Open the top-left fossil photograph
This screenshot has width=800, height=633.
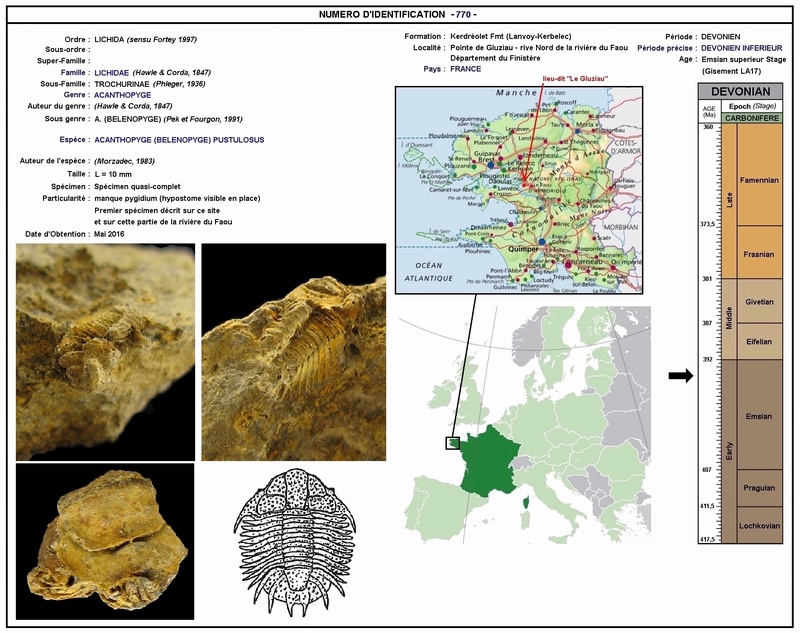click(x=105, y=352)
